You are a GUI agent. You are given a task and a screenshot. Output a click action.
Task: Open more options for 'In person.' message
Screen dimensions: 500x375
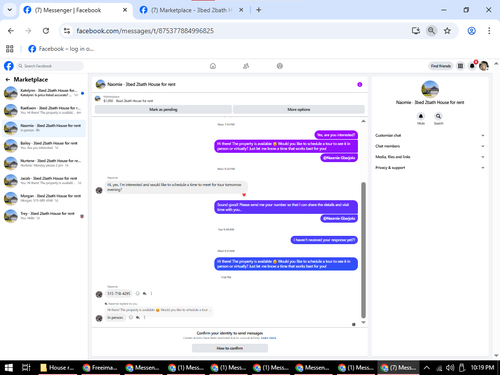pos(144,317)
